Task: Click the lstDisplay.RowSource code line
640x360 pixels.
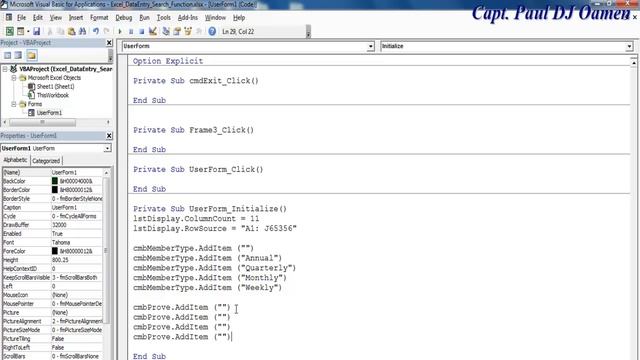Action: 215,229
